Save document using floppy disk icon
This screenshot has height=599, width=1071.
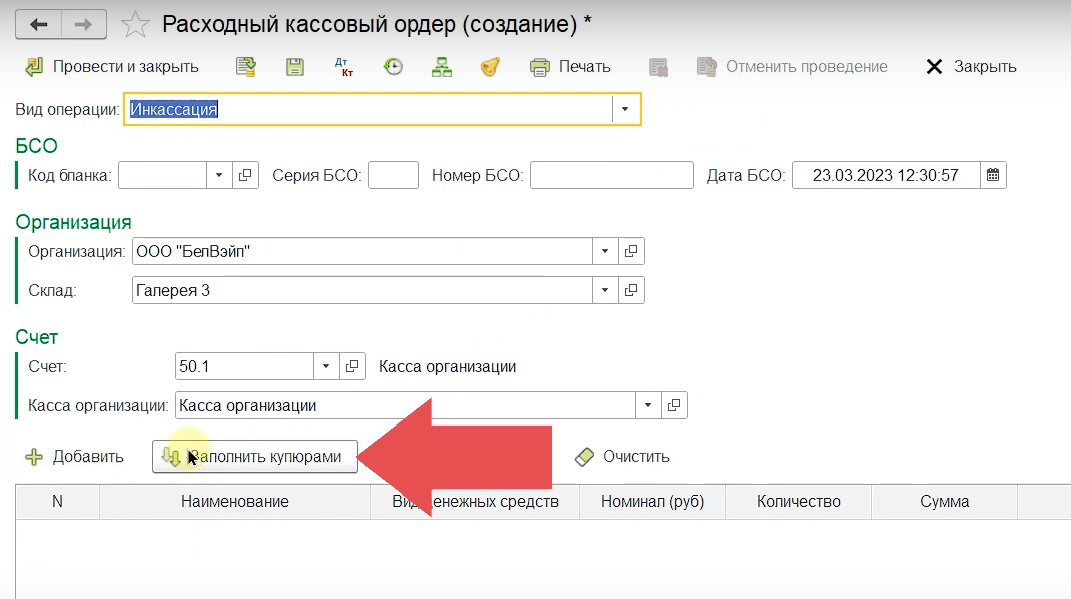[x=295, y=67]
